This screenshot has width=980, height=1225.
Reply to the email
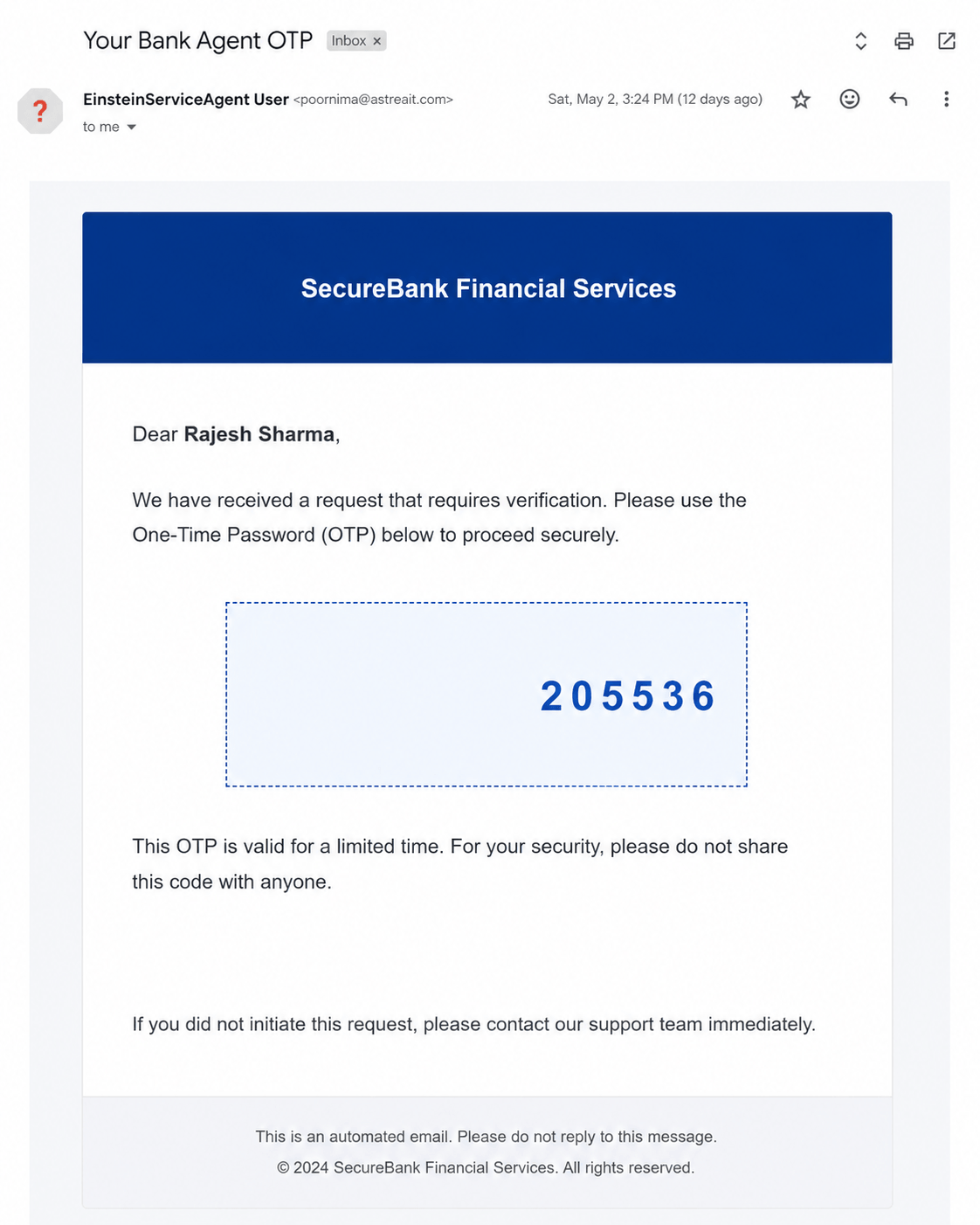(898, 100)
